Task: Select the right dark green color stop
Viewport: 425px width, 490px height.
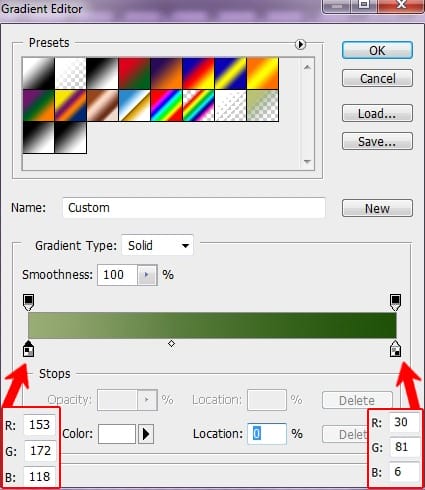Action: [x=395, y=349]
